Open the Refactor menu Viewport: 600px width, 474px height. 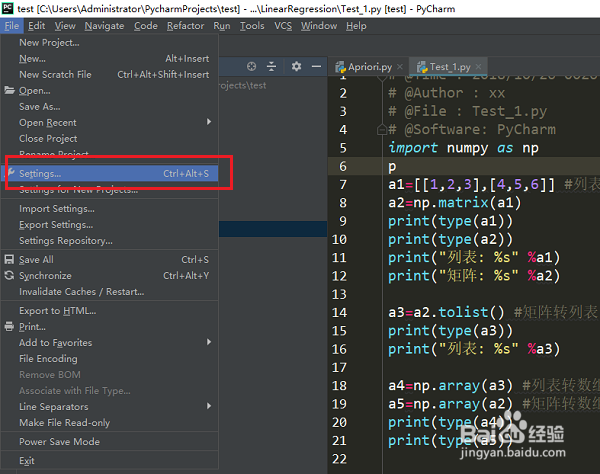point(185,26)
